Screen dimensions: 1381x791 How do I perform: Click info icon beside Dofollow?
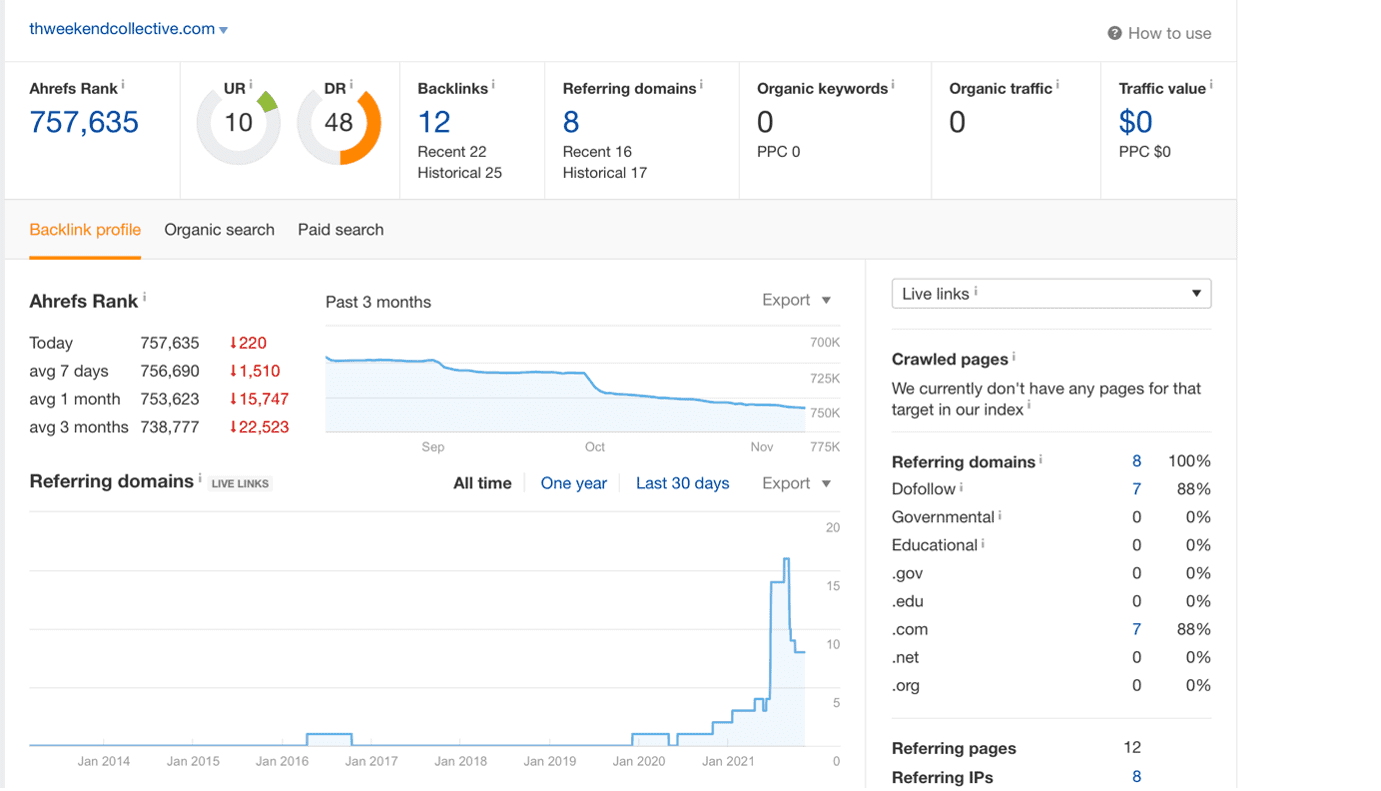[961, 487]
